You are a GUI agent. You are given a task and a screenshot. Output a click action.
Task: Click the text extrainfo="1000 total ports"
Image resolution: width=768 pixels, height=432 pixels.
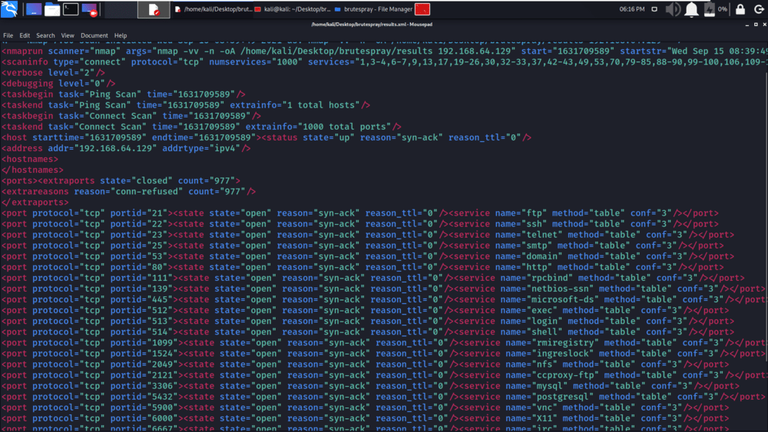[x=318, y=127]
